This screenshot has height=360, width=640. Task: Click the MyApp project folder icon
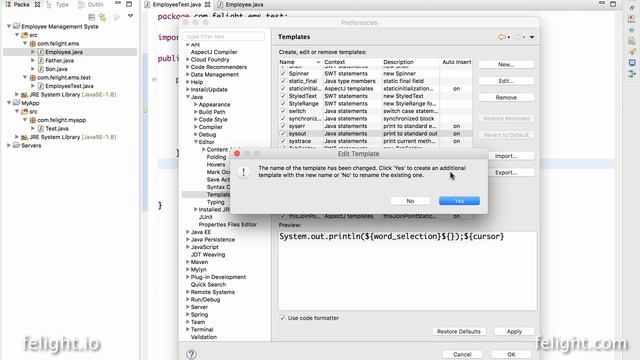point(17,103)
